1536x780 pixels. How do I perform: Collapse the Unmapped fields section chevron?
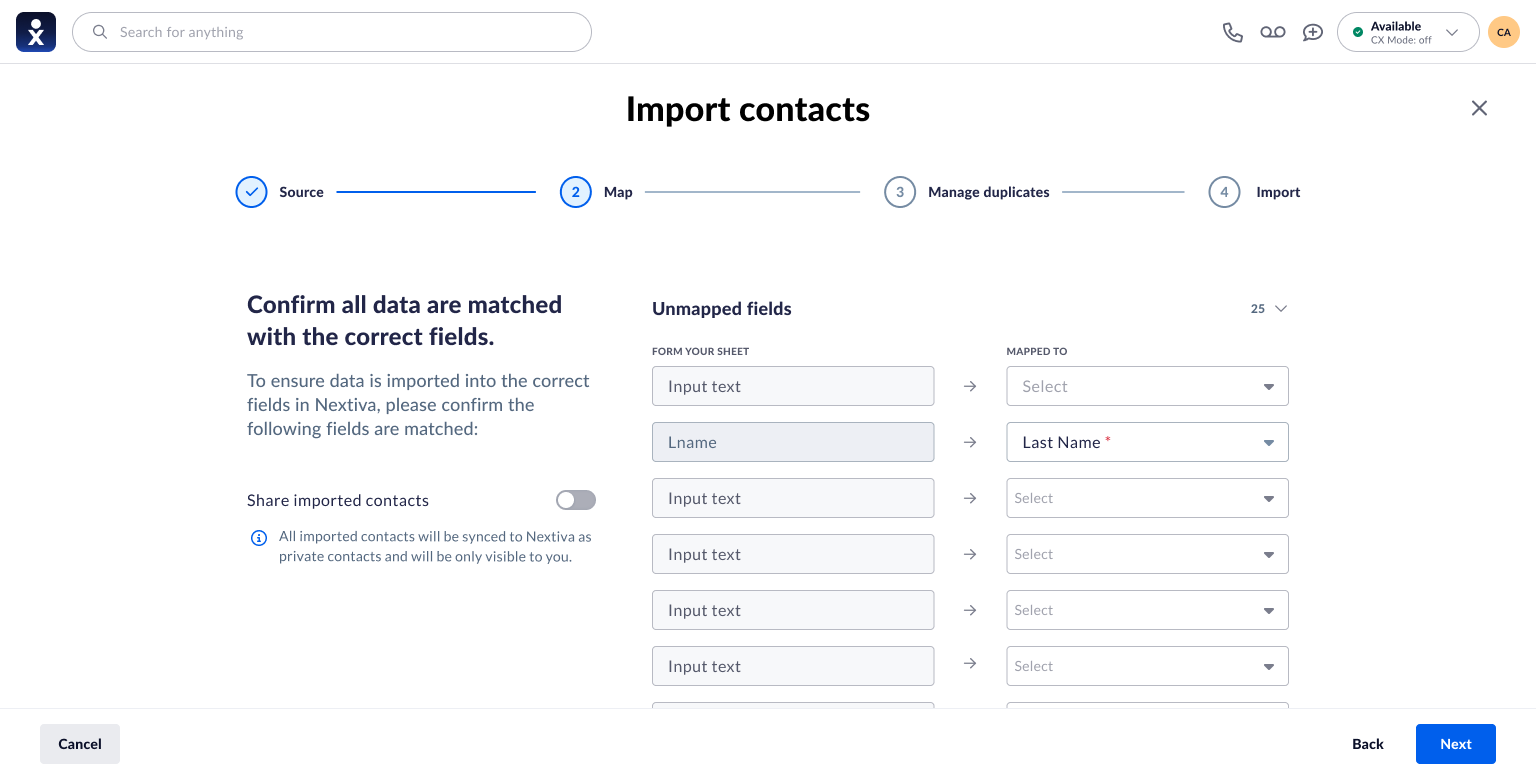click(x=1281, y=309)
